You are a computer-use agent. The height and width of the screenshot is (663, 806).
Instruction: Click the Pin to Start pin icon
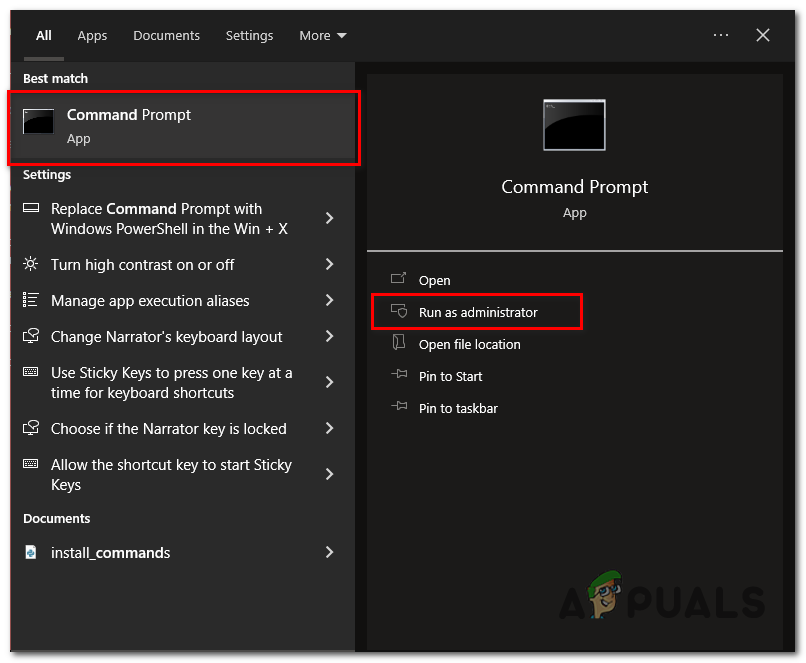(399, 376)
